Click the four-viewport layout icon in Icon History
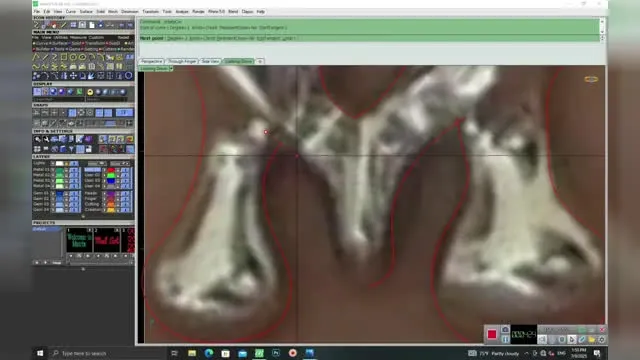The image size is (640, 360). [x=73, y=25]
